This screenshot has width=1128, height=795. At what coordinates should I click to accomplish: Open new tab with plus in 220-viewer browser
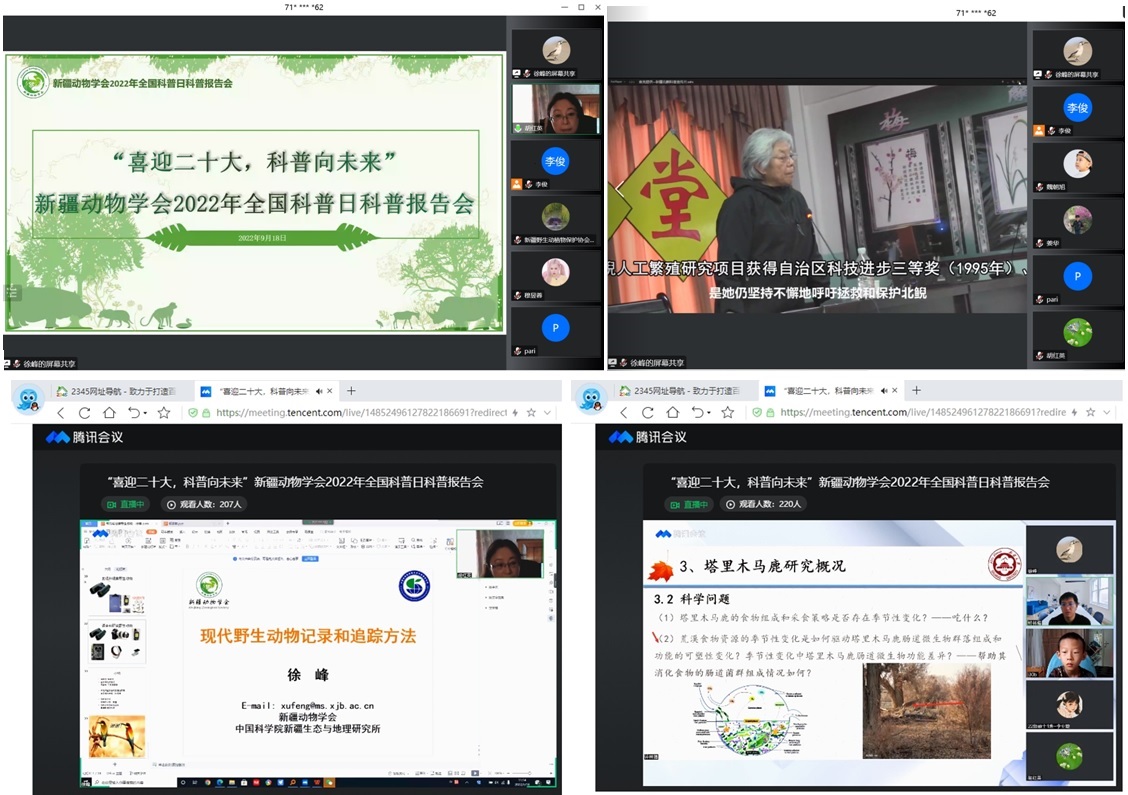(915, 390)
